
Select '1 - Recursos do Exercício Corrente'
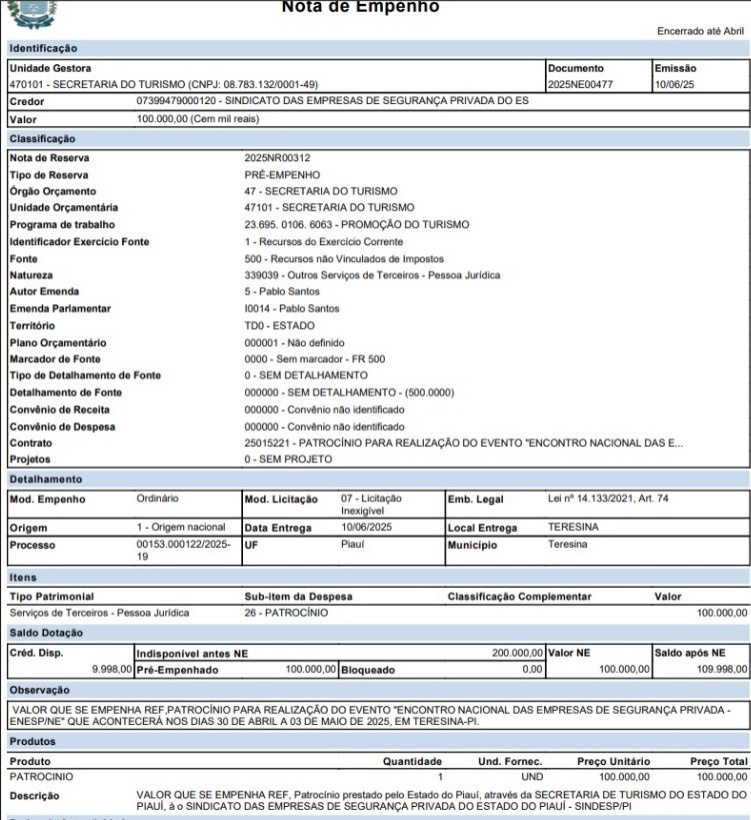click(324, 242)
